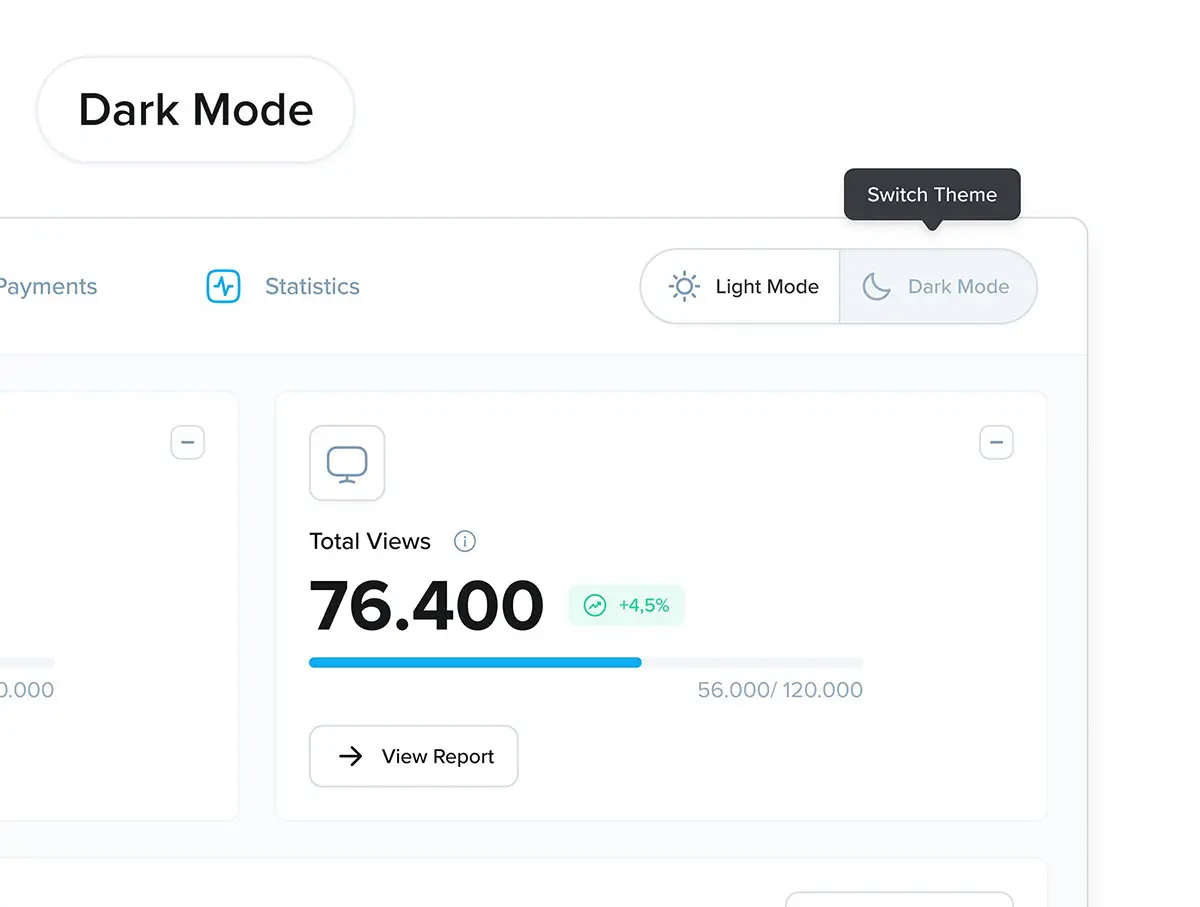Screen dimensions: 1200x907
Task: Toggle the Dark Mode text option
Action: 958,287
